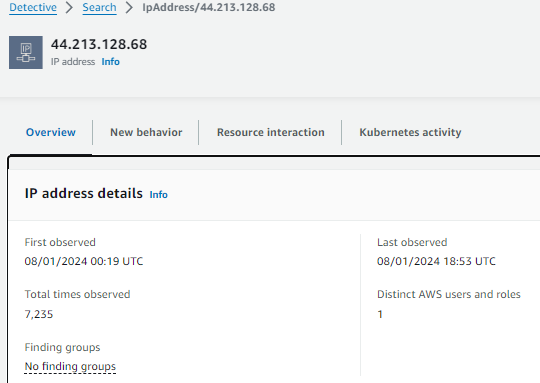Viewport: 540px width, 383px height.
Task: Go back to Search breadcrumb
Action: (x=100, y=7)
